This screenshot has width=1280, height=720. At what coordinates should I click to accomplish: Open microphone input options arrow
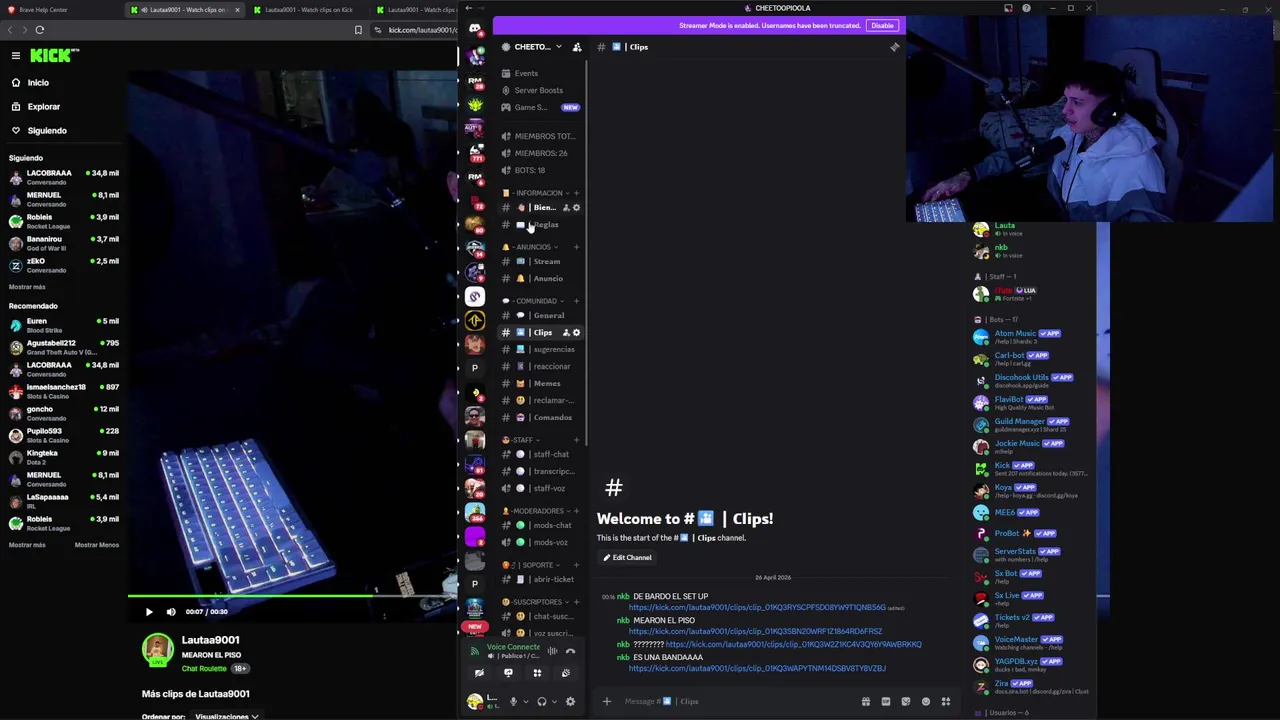tap(525, 702)
